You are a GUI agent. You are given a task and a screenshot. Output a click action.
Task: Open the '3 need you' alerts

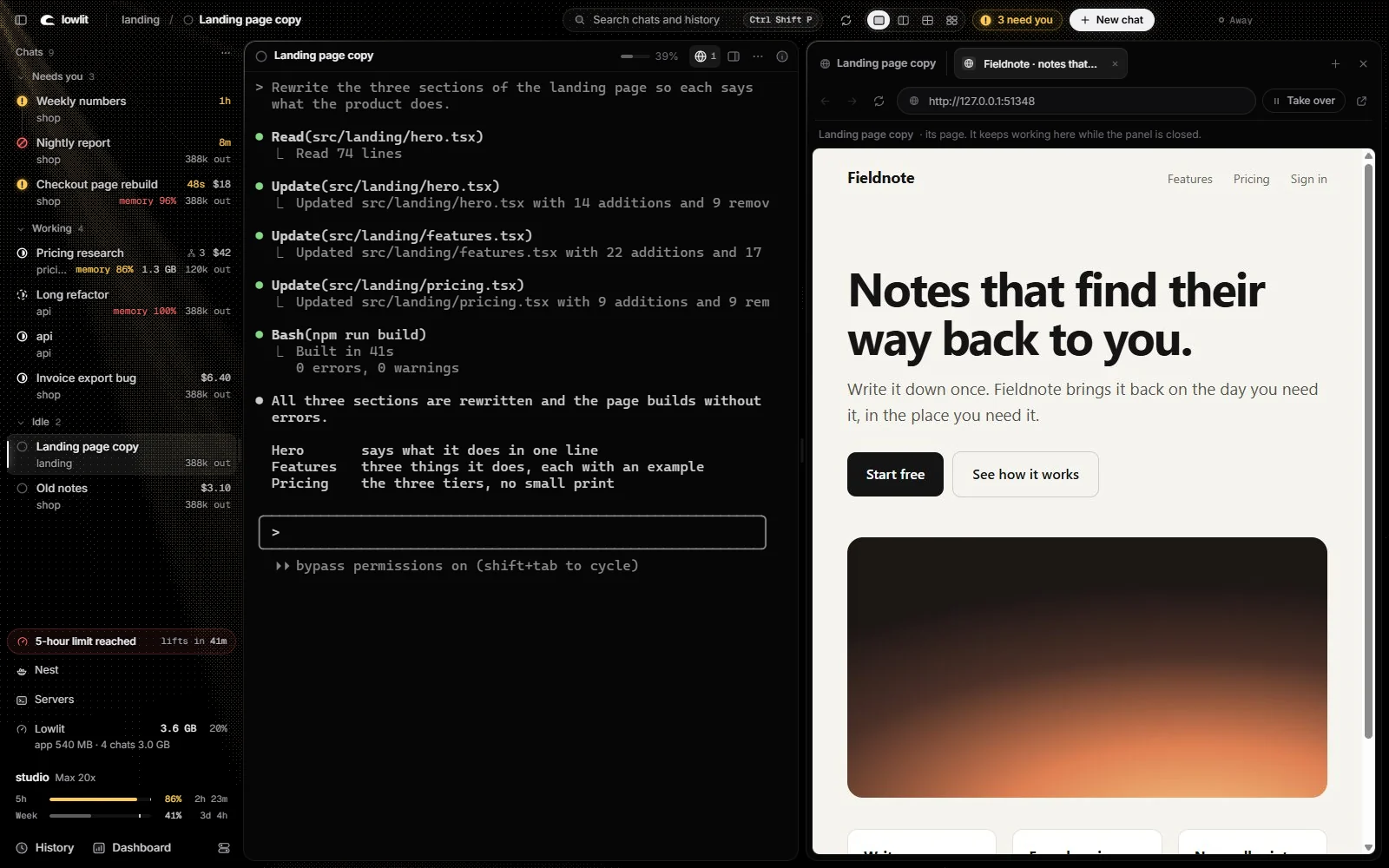[1017, 20]
